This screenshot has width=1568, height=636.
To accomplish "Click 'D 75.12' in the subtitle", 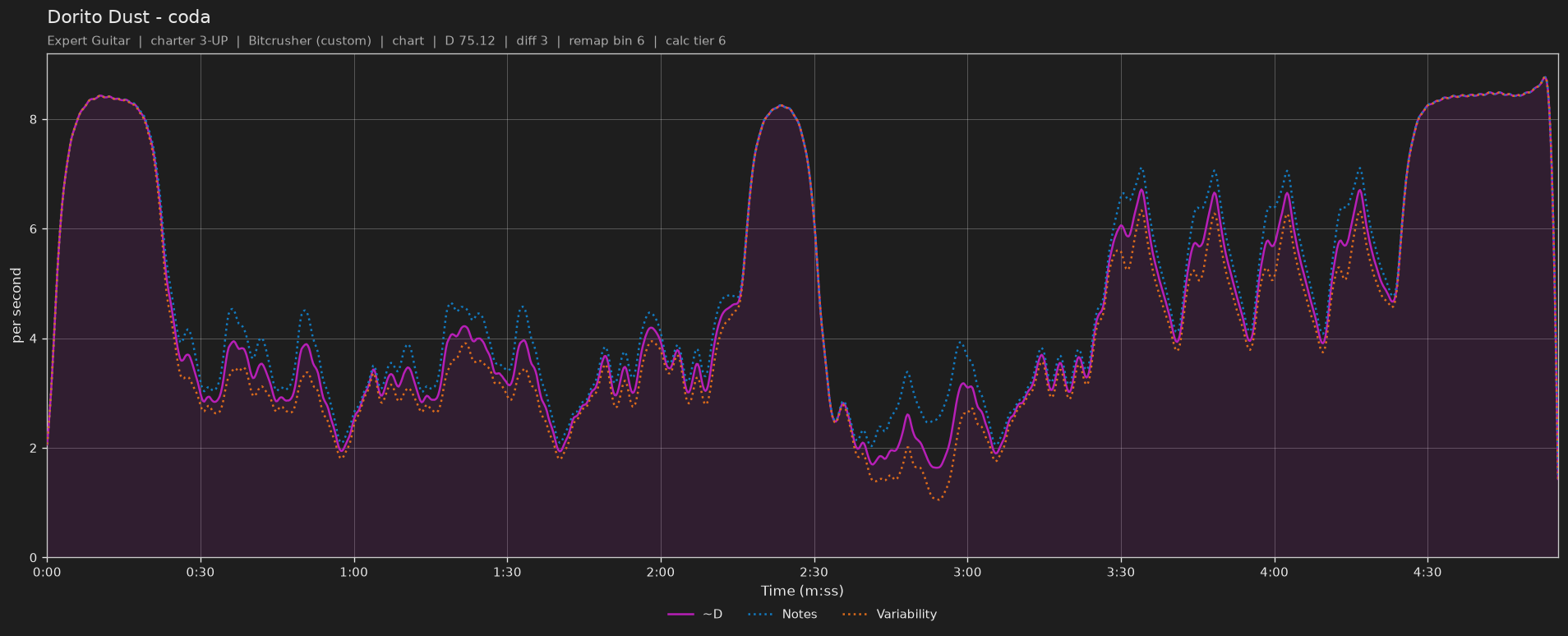I will (x=470, y=41).
